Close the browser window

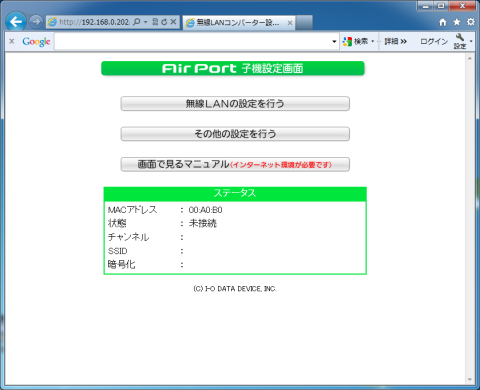coord(462,6)
